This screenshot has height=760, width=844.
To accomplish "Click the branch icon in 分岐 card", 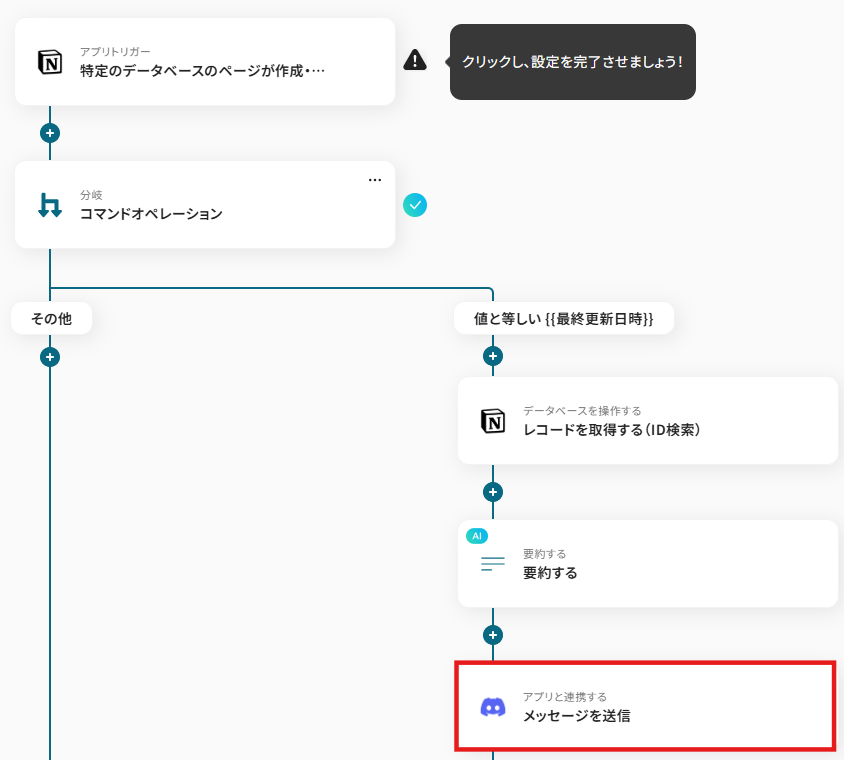I will click(x=50, y=205).
